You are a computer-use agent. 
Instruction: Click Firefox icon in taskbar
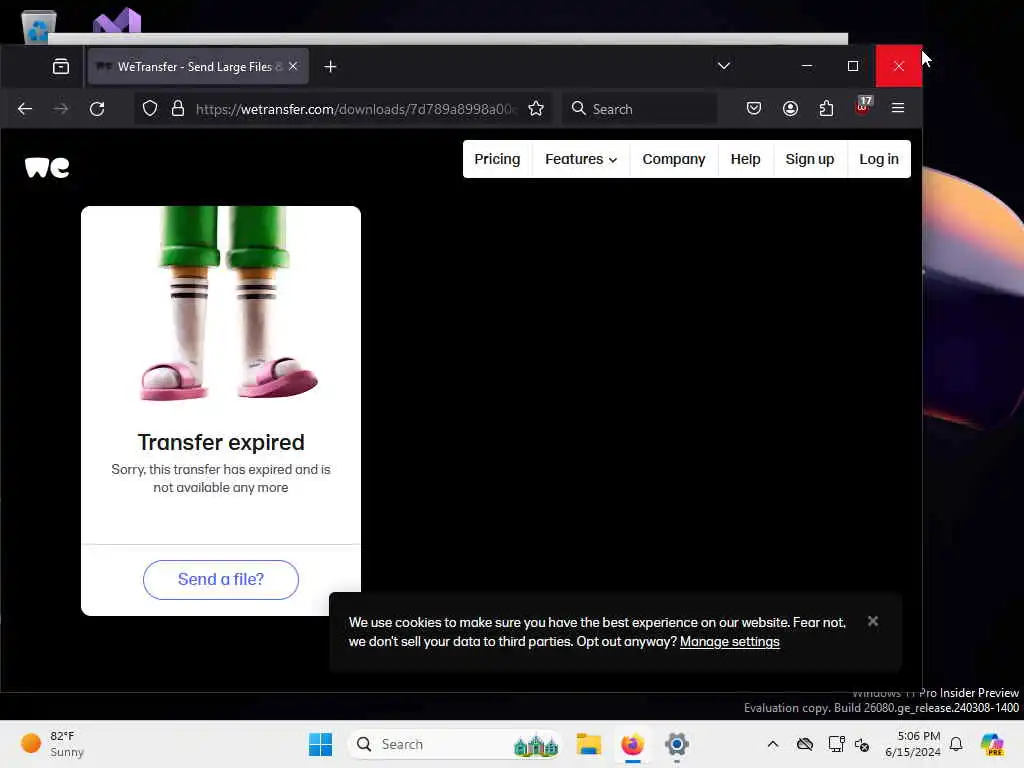(x=632, y=744)
